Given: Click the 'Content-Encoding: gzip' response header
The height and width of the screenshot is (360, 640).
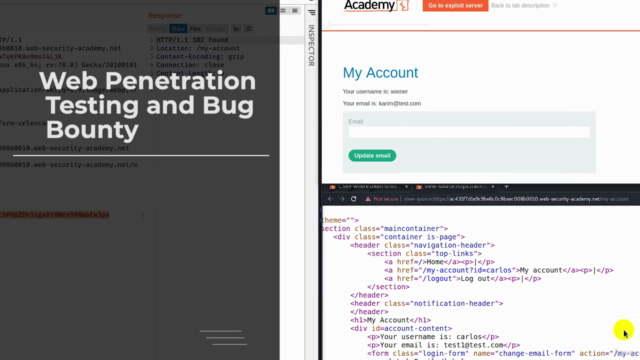Looking at the screenshot, I should (x=200, y=57).
